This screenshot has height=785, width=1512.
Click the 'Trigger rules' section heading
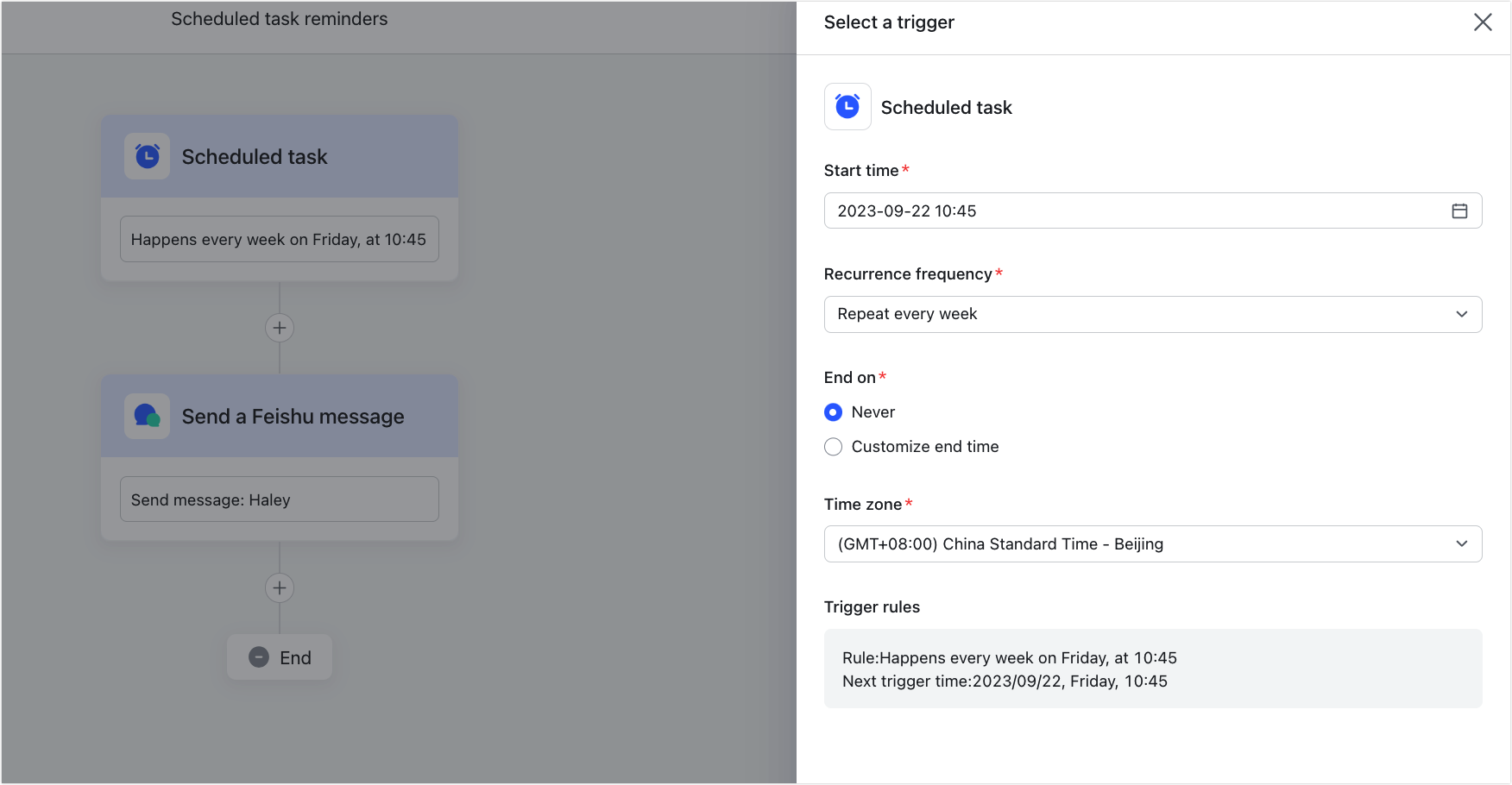(x=872, y=607)
